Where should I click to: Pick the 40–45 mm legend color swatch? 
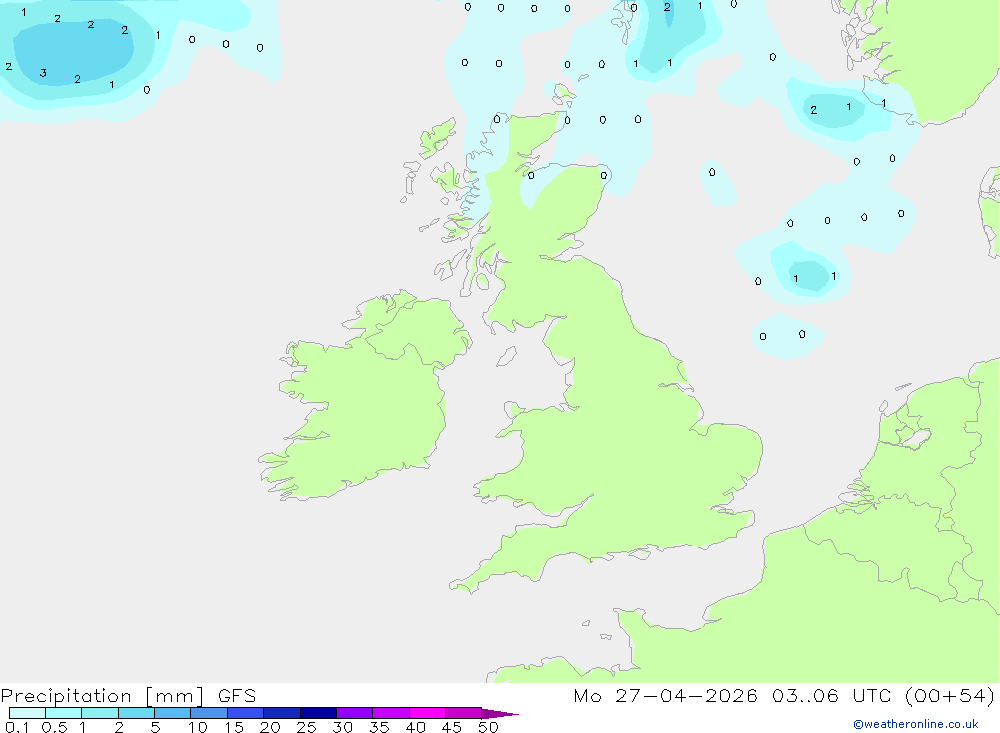pos(427,713)
